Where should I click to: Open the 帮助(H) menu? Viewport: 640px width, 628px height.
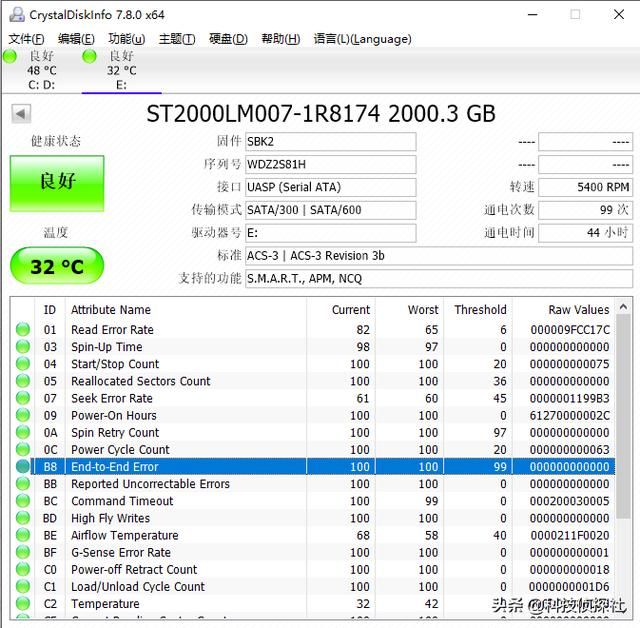click(281, 39)
